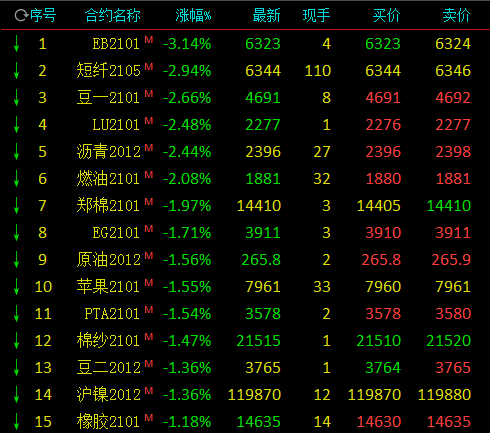Viewport: 490px width, 433px height.
Task: Click the -1.18% change value
Action: pyautogui.click(x=187, y=422)
